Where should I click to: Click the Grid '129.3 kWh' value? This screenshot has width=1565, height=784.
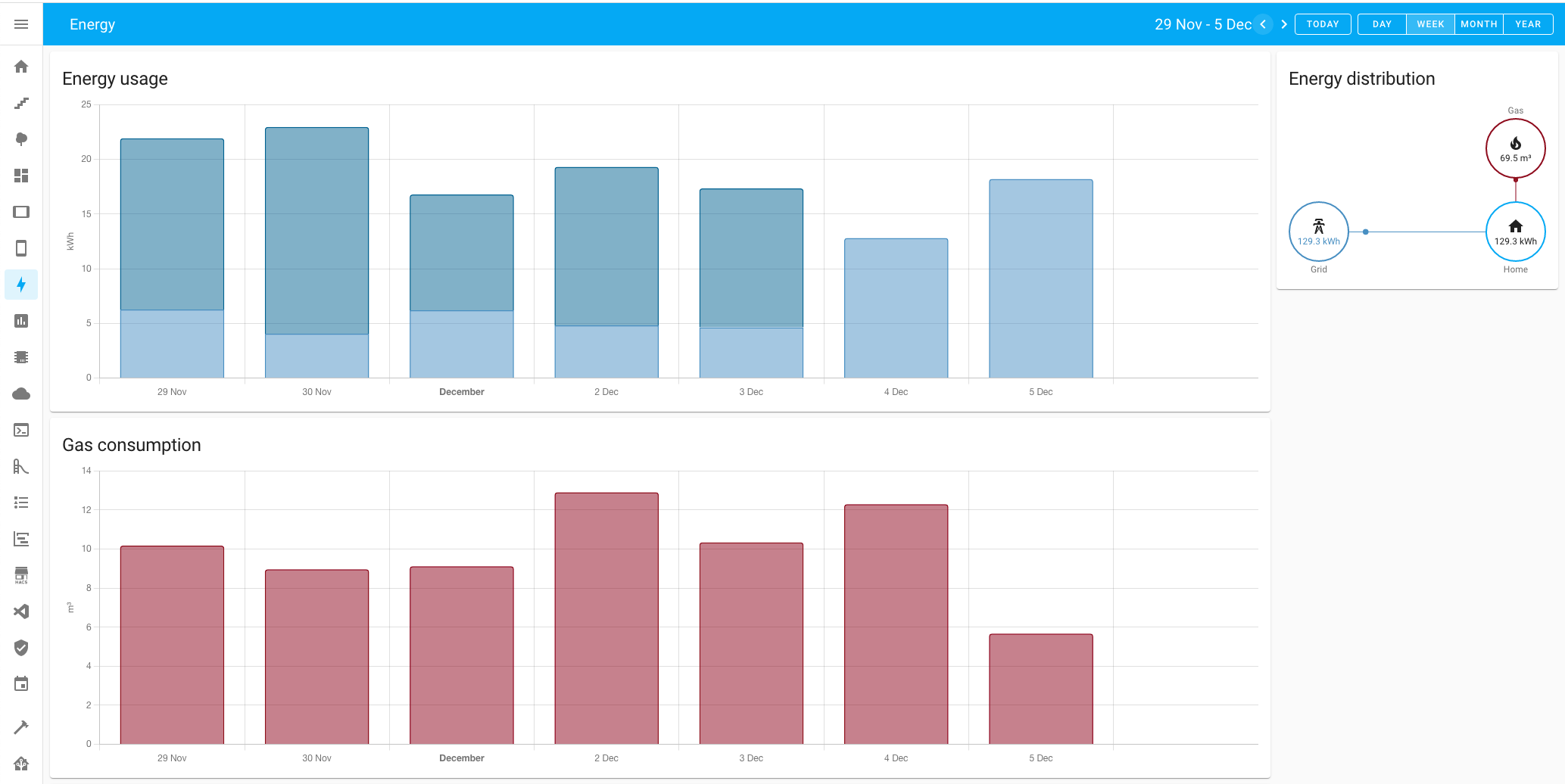click(1319, 241)
